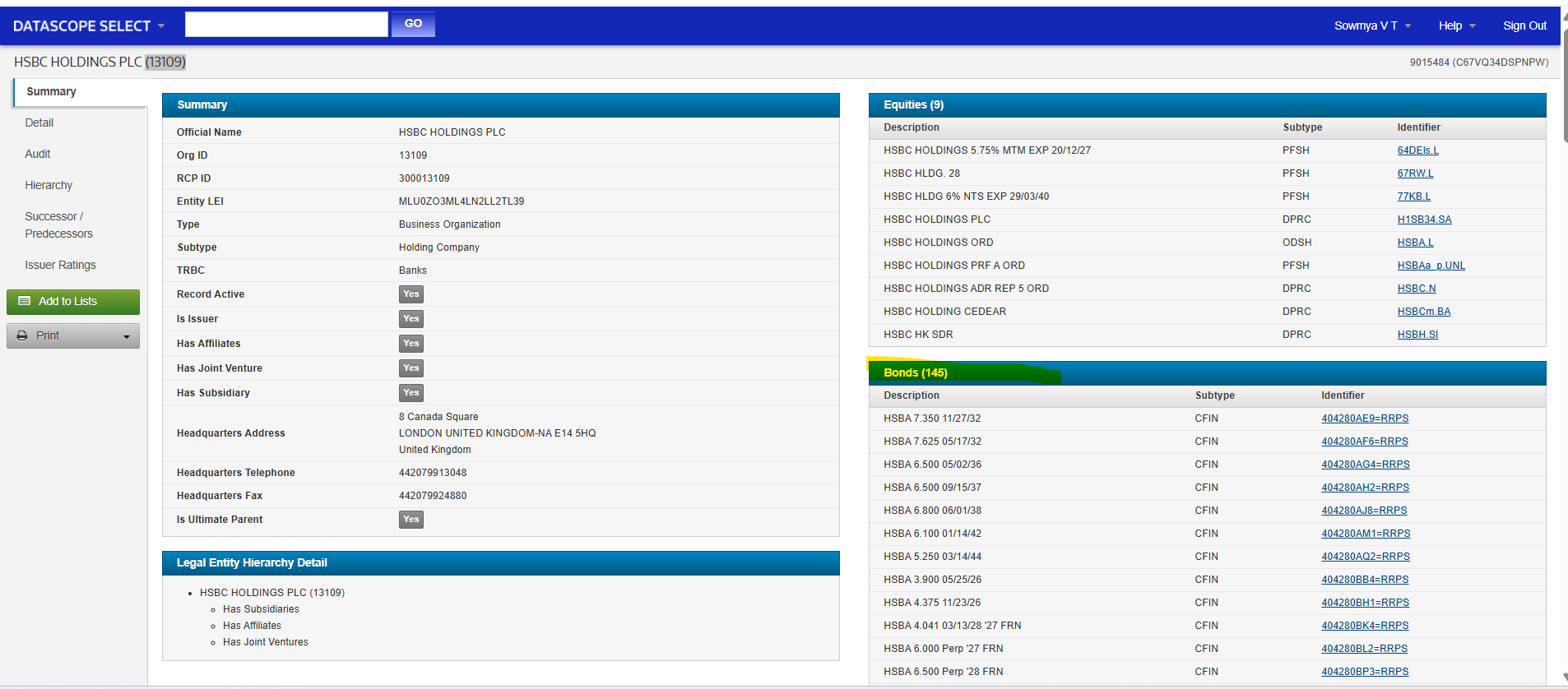Image resolution: width=1568 pixels, height=689 pixels.
Task: Click the Yes badge for Record Active
Action: pyautogui.click(x=411, y=294)
